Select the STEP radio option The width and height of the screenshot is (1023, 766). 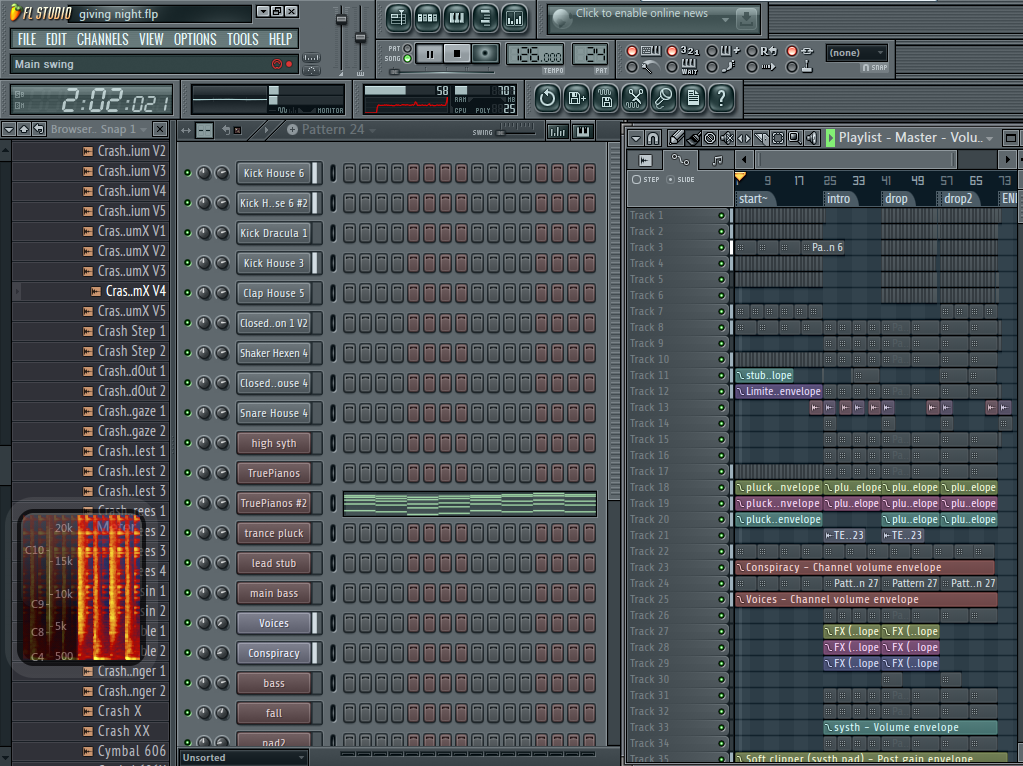[636, 179]
